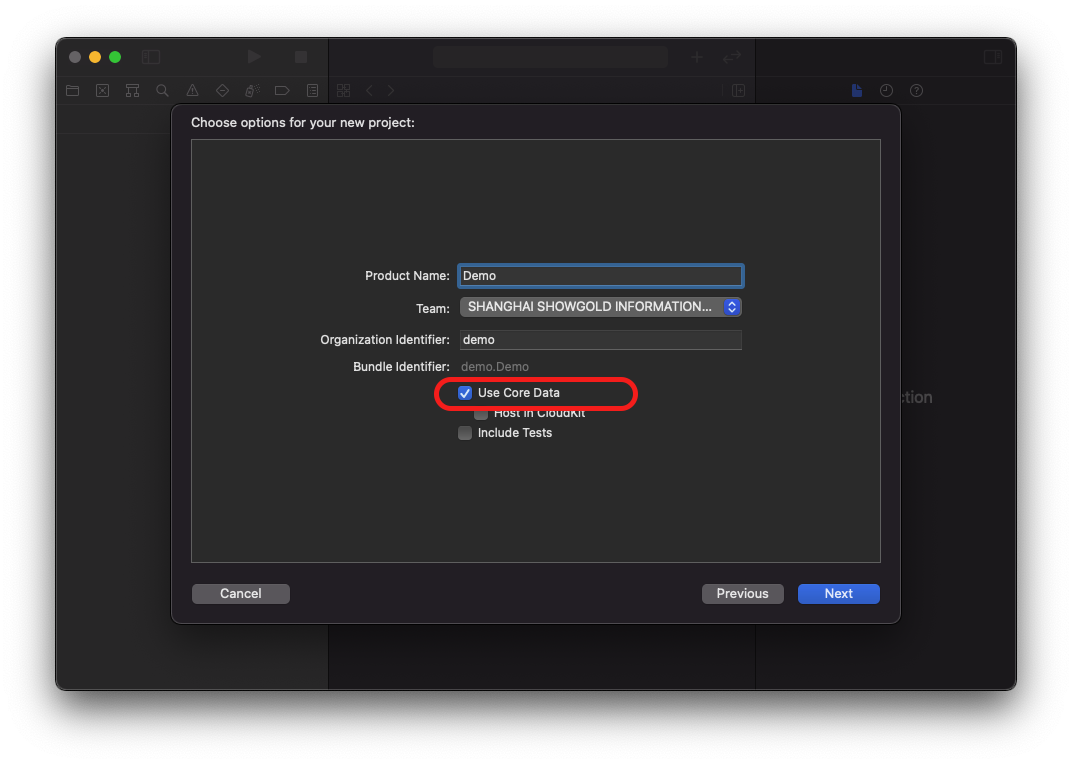Open the Report navigator list icon

(312, 91)
